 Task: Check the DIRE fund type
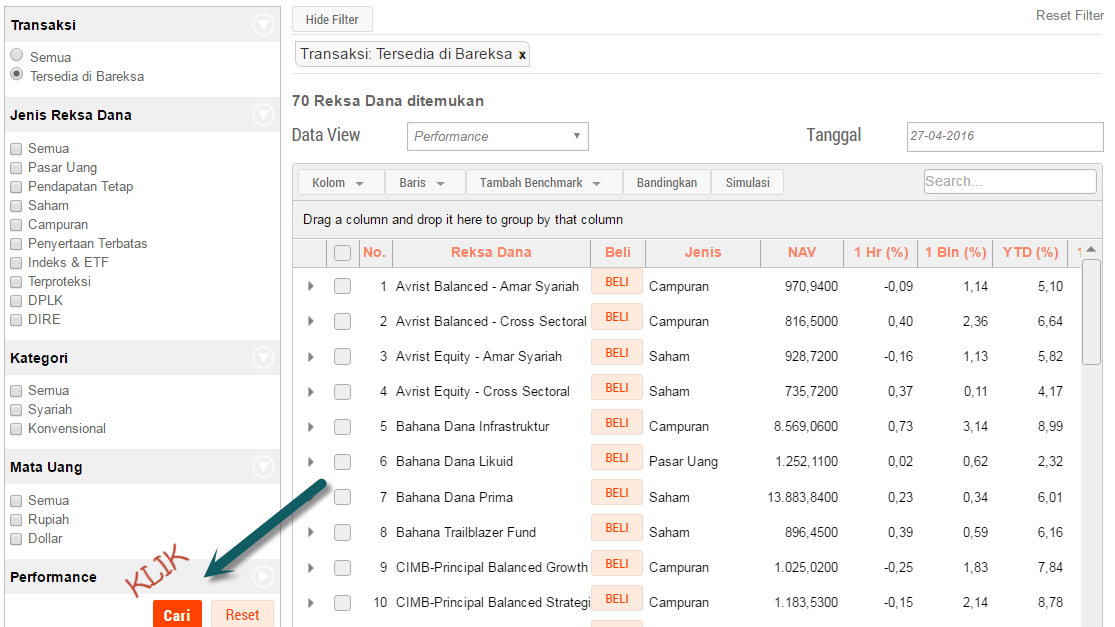click(16, 321)
